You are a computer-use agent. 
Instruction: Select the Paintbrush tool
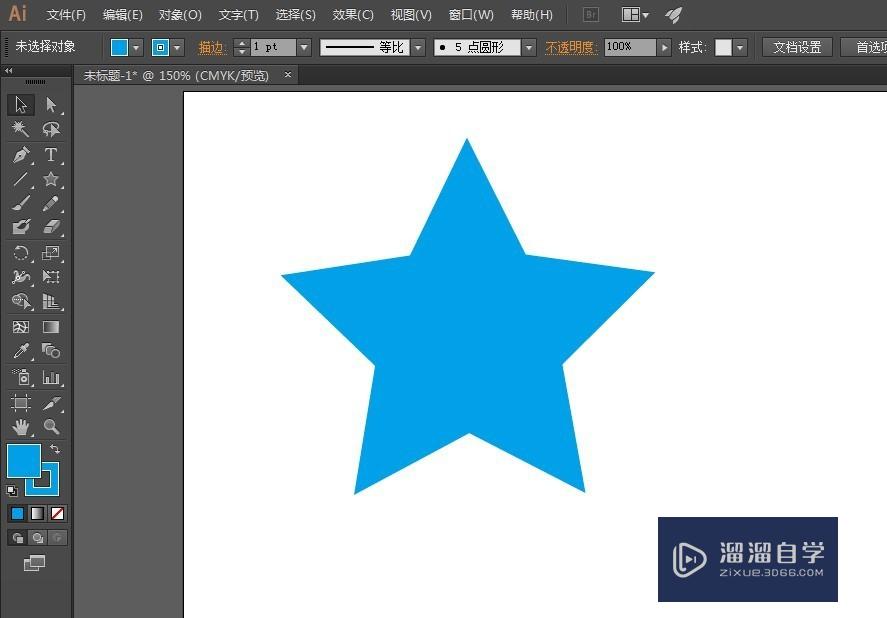21,203
